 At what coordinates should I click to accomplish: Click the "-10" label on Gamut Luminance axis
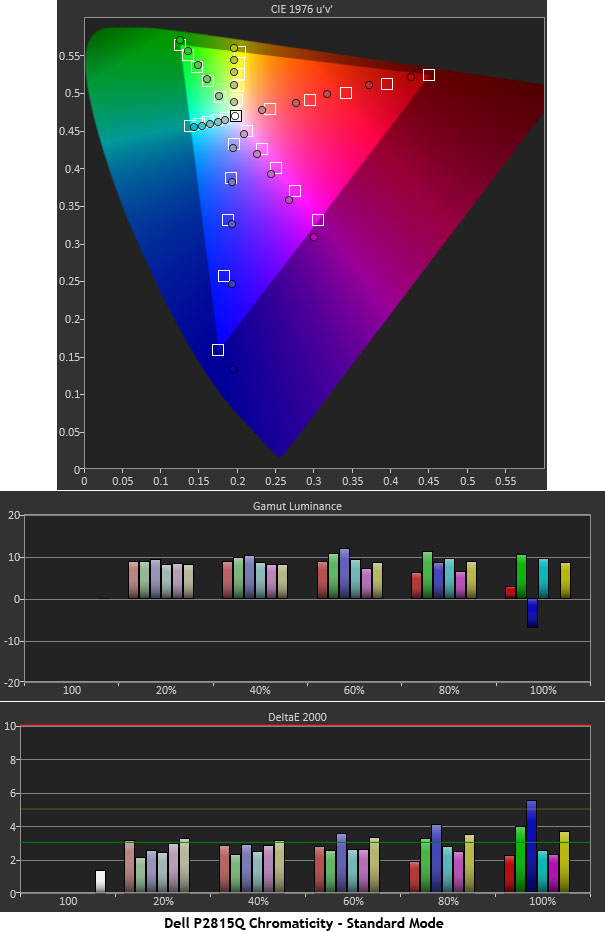click(x=13, y=641)
